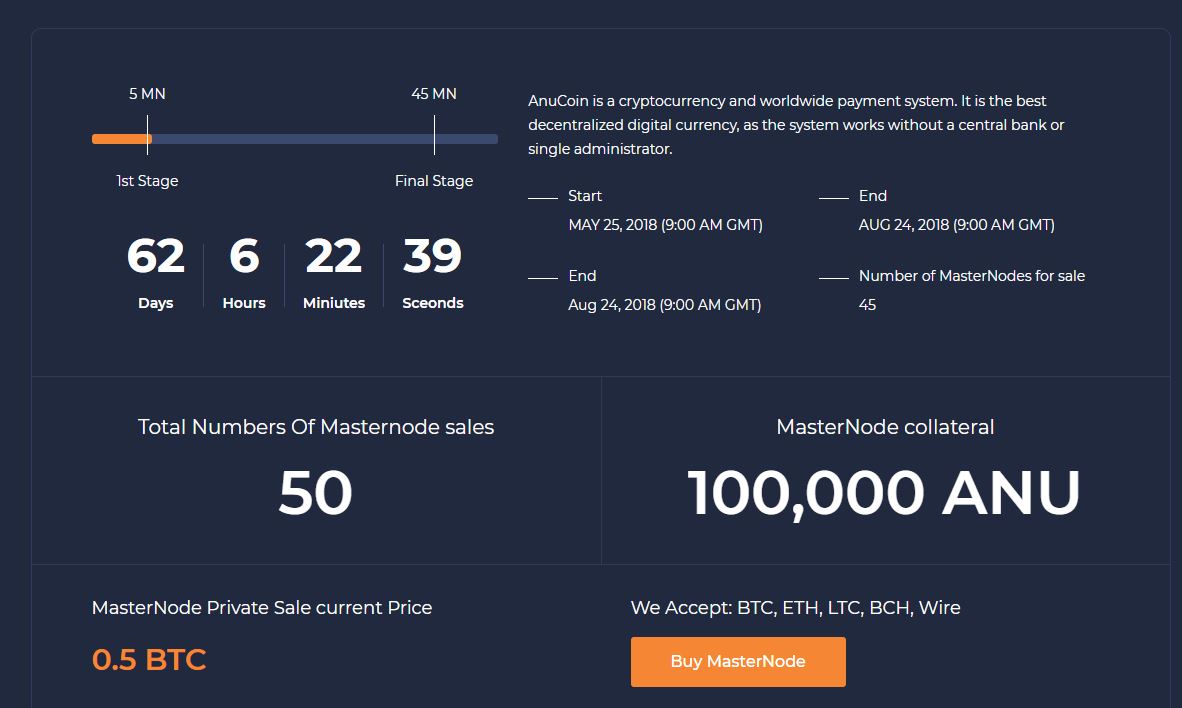Click the 1st Stage label
The width and height of the screenshot is (1182, 708).
tap(147, 181)
